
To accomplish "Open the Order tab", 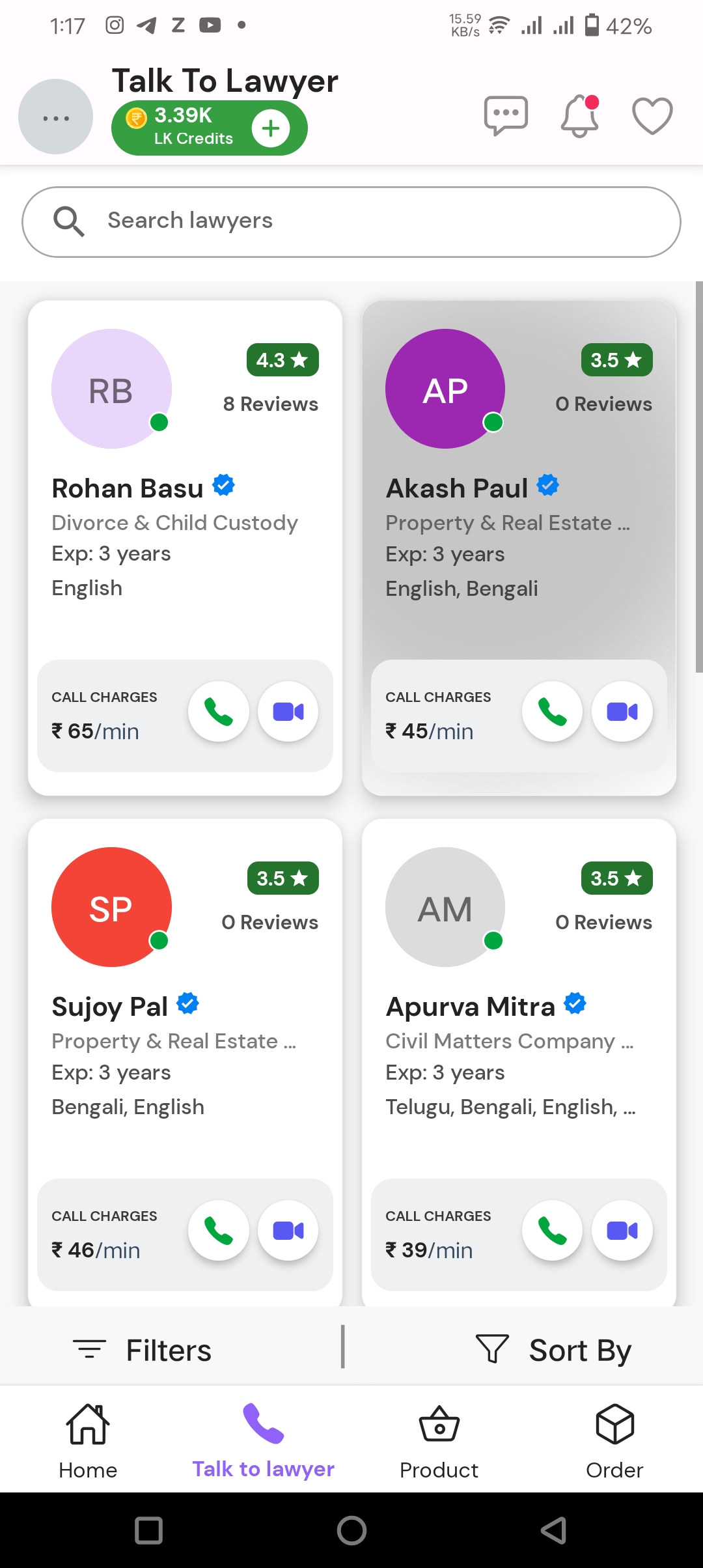I will pos(614,1442).
